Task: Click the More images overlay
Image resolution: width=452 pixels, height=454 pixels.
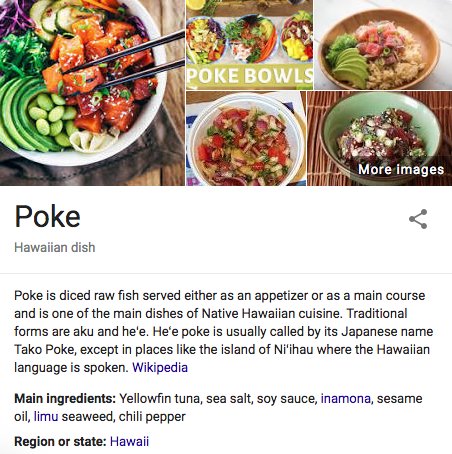Action: pos(401,169)
